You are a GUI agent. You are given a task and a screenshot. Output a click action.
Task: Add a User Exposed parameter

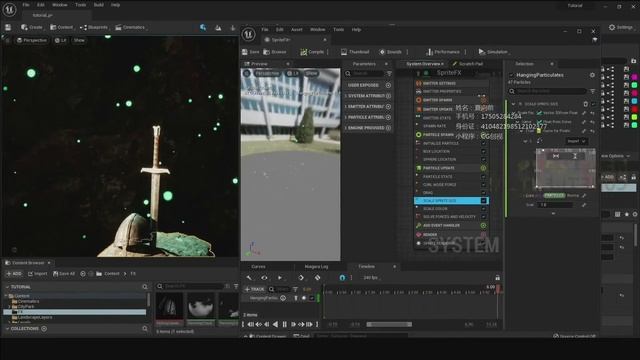[388, 85]
